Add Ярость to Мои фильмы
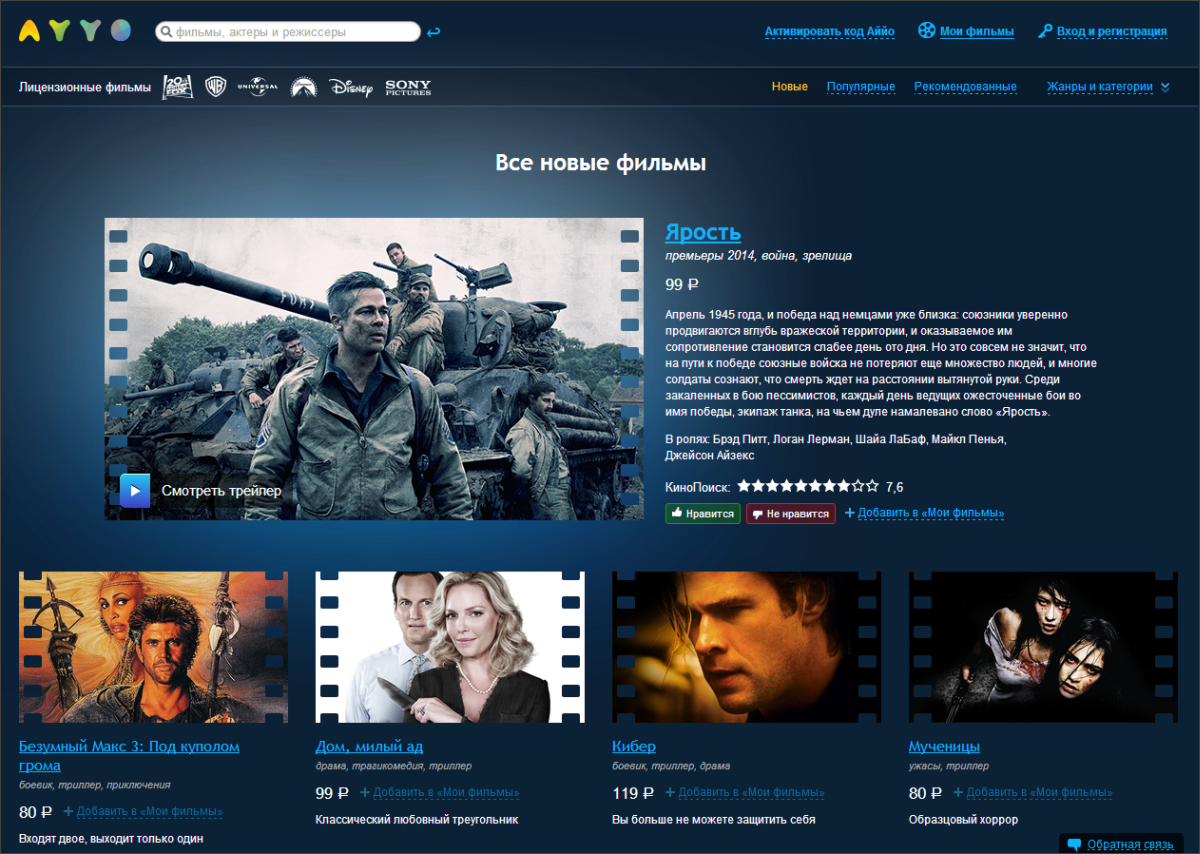Viewport: 1200px width, 854px height. [924, 513]
